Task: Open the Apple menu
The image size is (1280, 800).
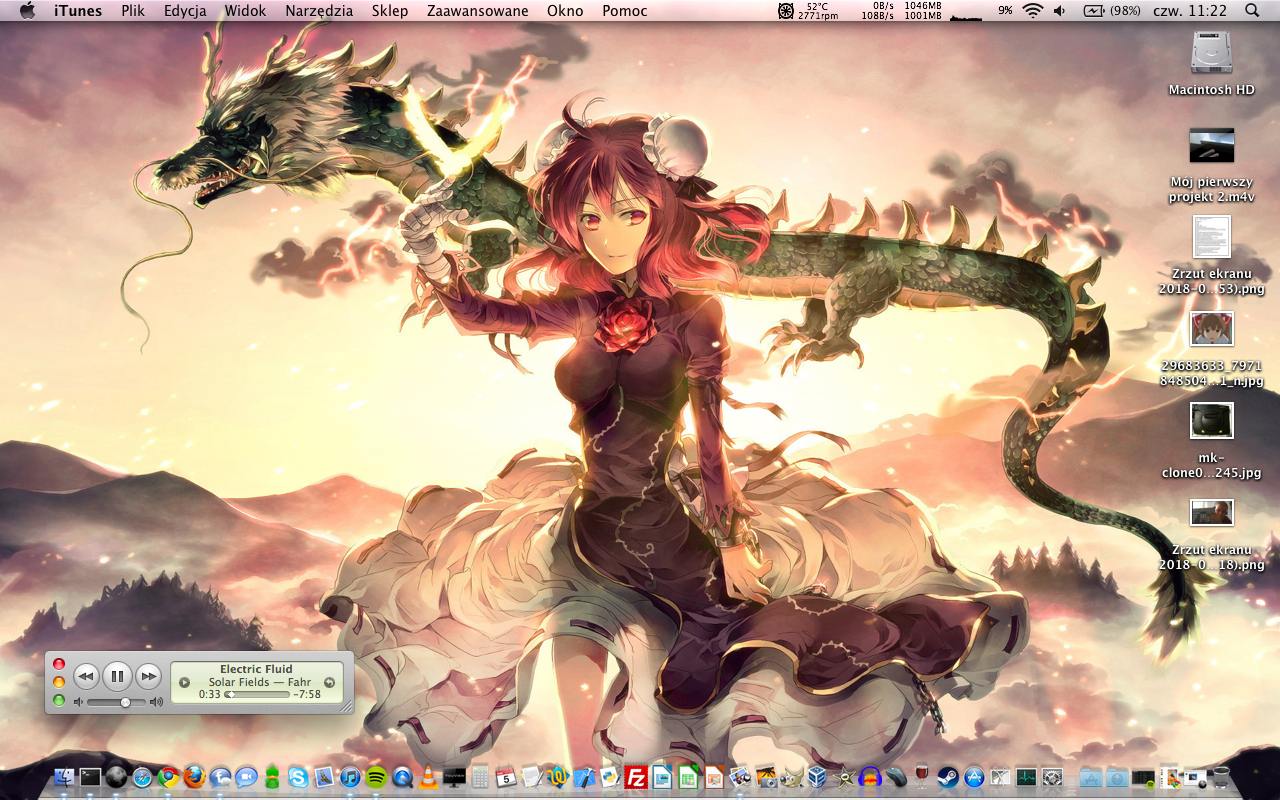Action: pos(27,10)
